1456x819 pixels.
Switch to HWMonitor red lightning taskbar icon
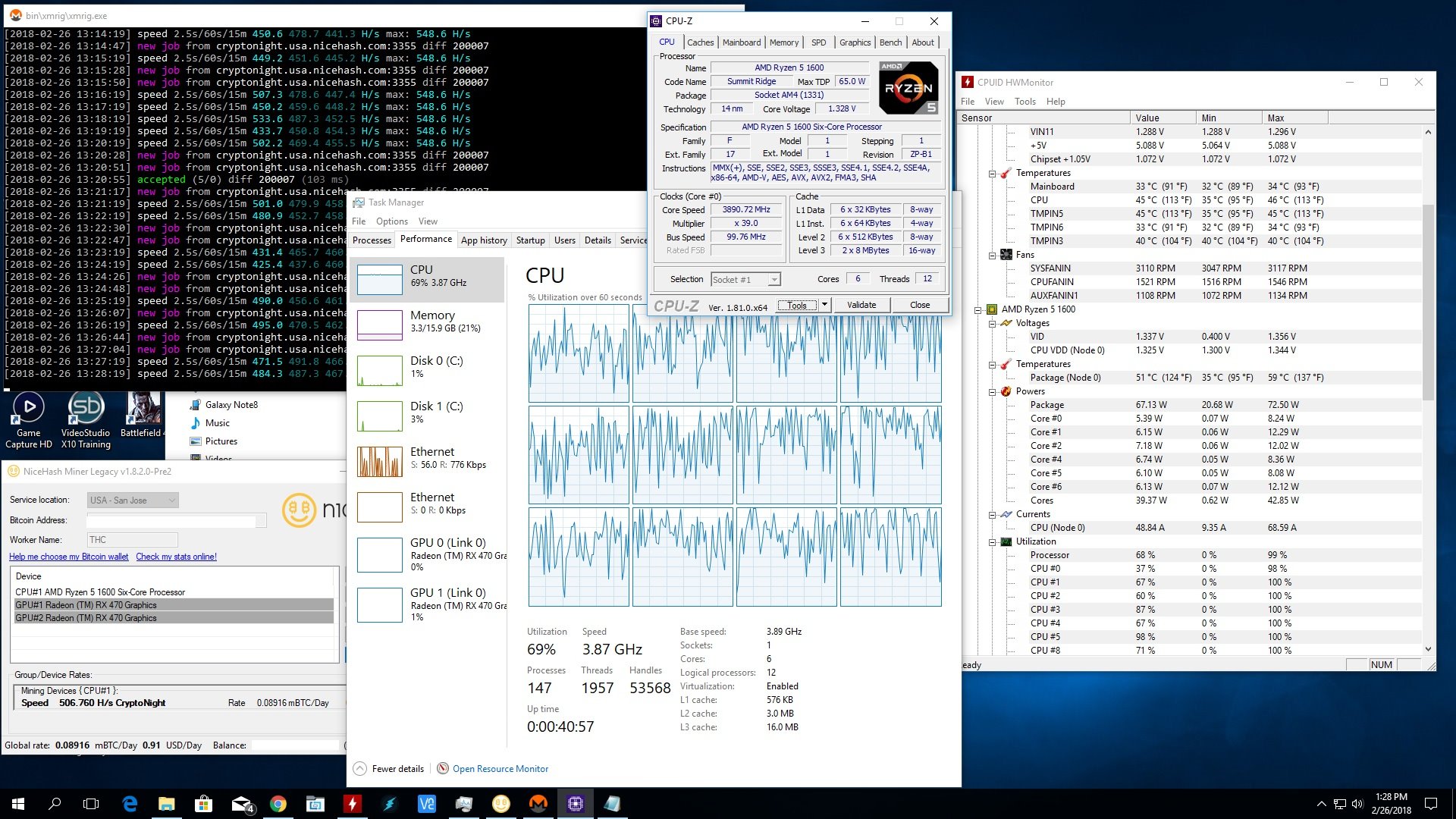coord(353,804)
